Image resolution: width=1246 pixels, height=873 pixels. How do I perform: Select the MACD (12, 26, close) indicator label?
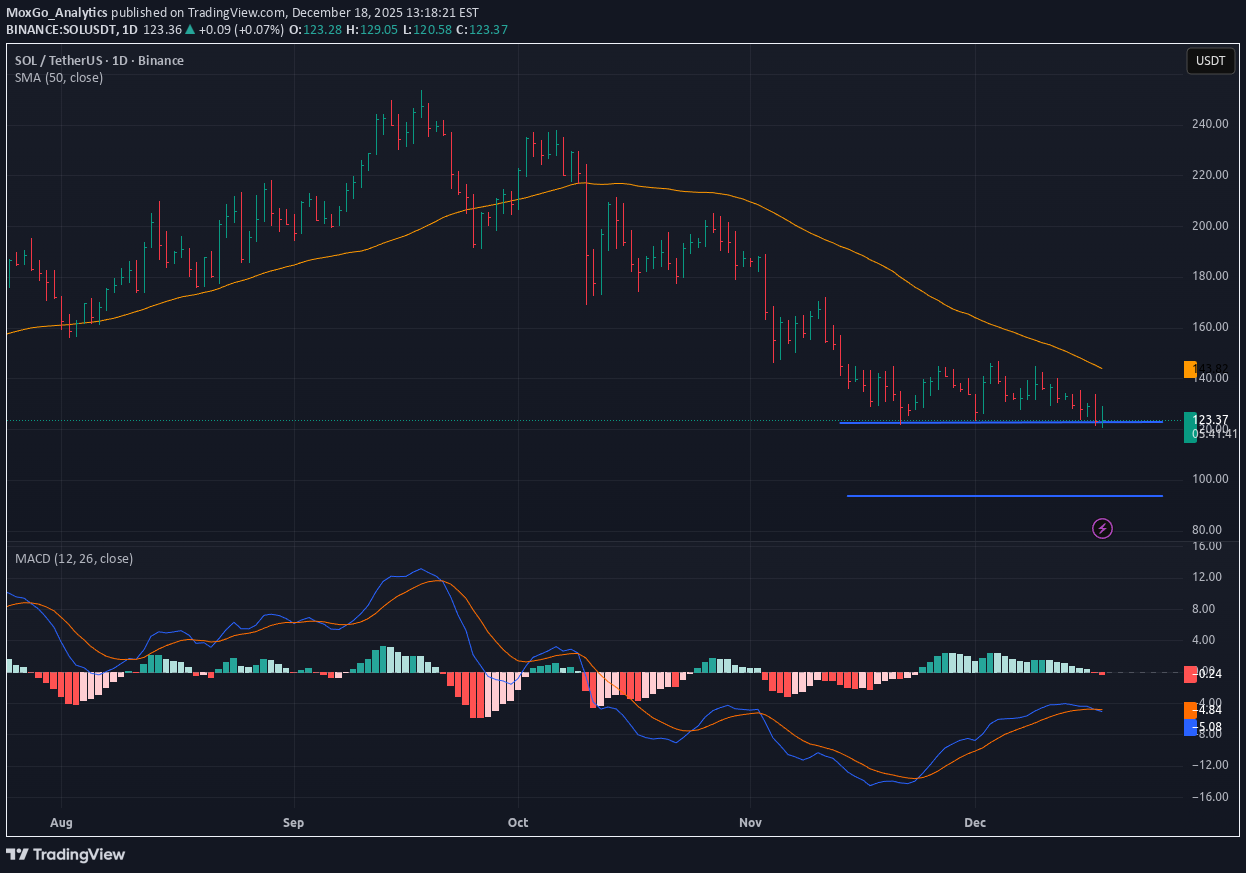pyautogui.click(x=74, y=558)
